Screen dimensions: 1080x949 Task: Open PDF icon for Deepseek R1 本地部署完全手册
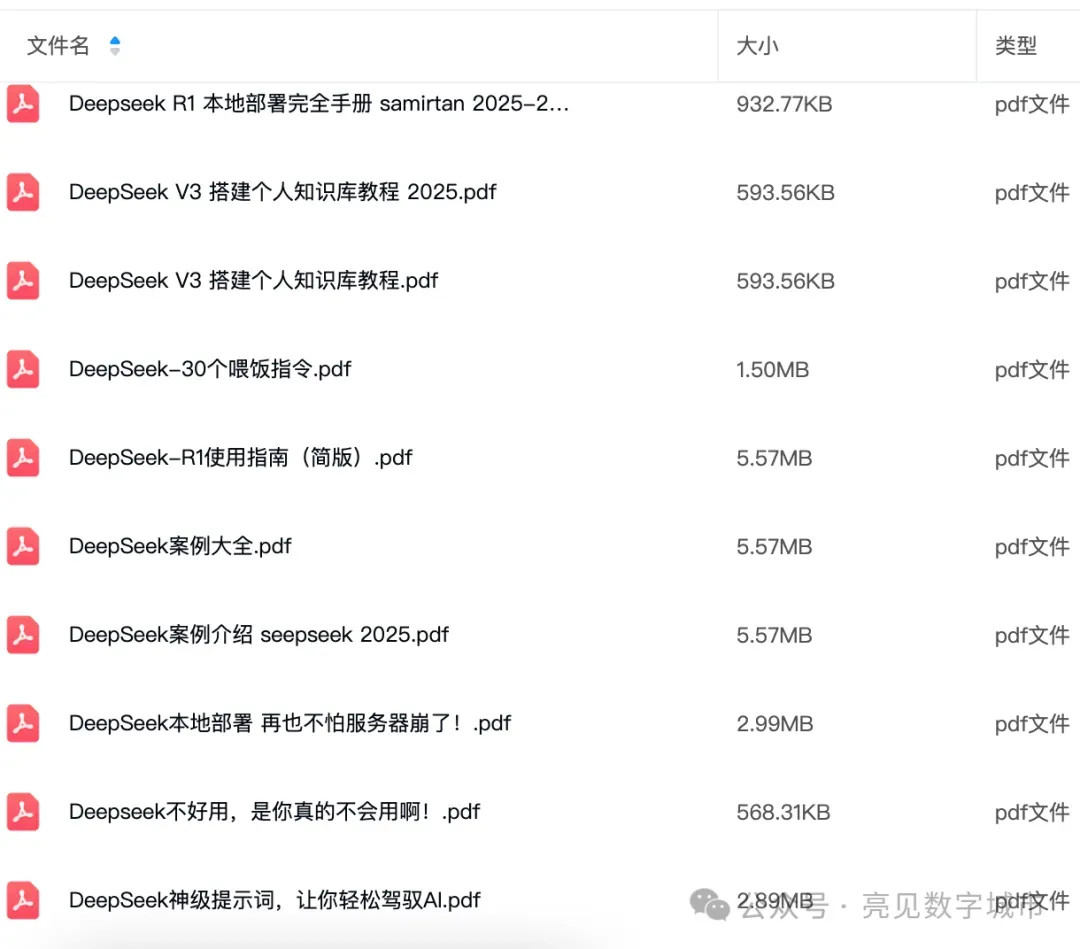[x=23, y=104]
